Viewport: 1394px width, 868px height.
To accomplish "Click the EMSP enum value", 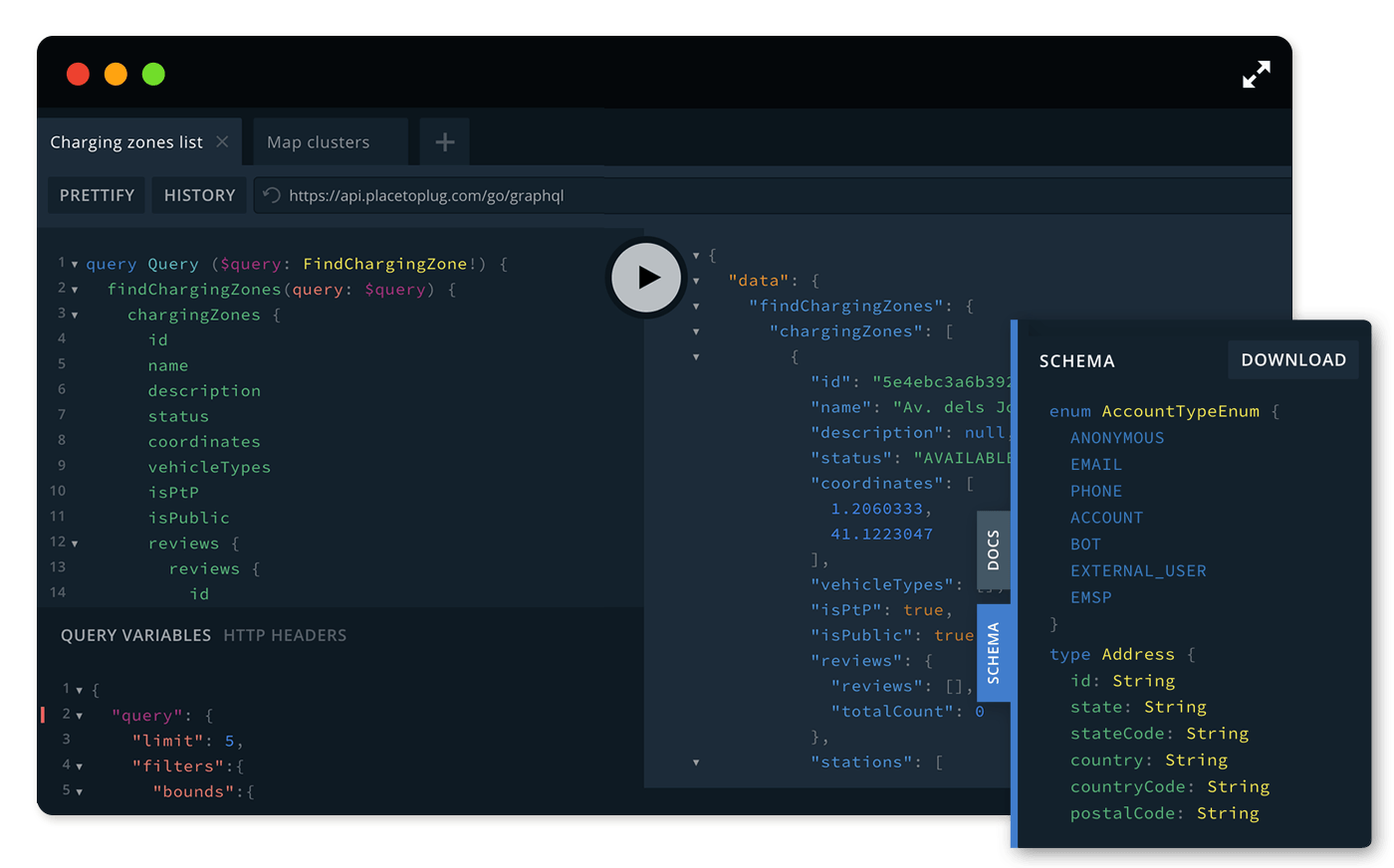I will click(x=1091, y=597).
